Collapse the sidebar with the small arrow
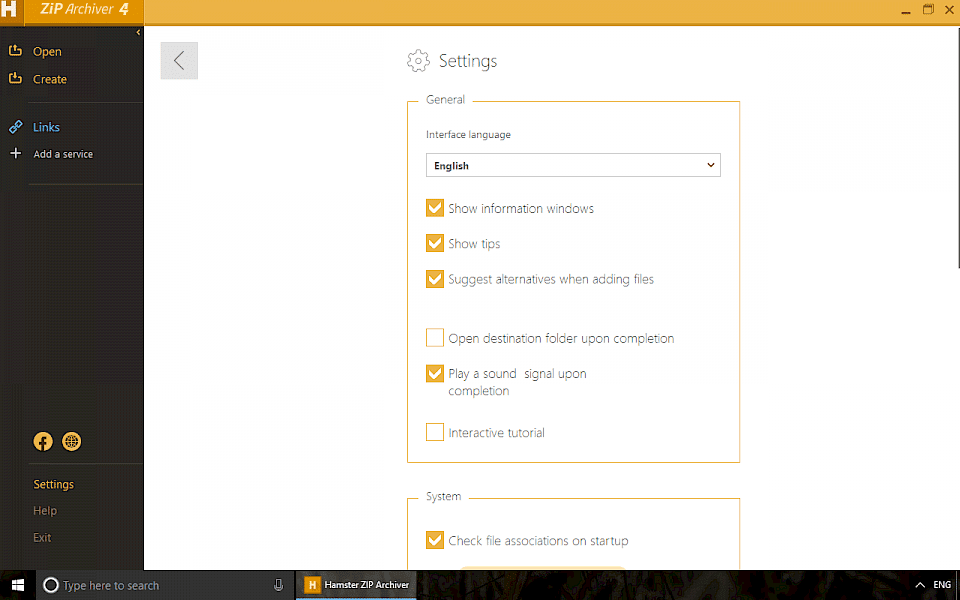The image size is (960, 600). (138, 32)
